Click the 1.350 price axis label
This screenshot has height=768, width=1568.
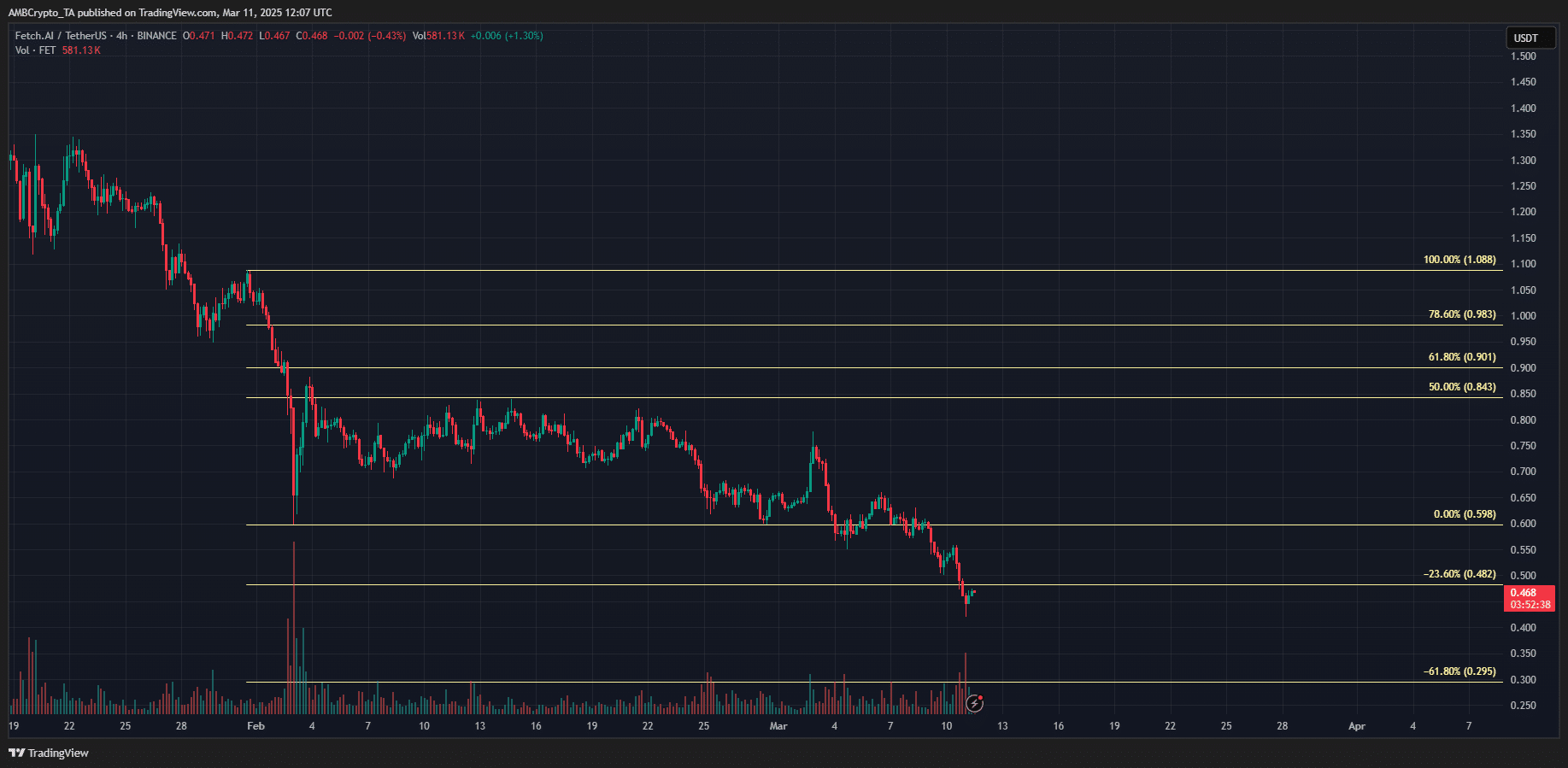click(x=1523, y=134)
